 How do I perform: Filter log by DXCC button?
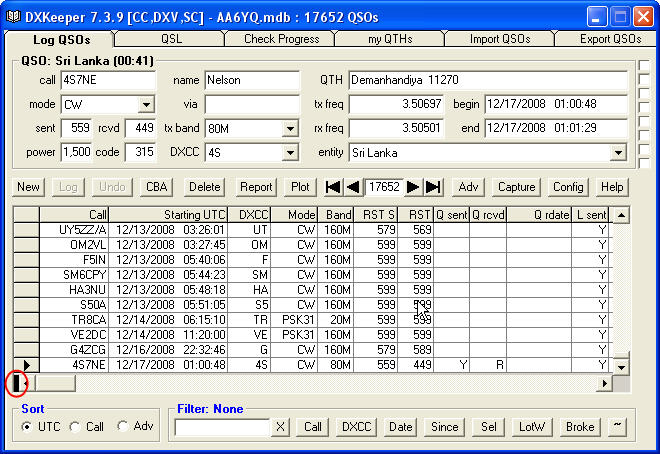[357, 427]
